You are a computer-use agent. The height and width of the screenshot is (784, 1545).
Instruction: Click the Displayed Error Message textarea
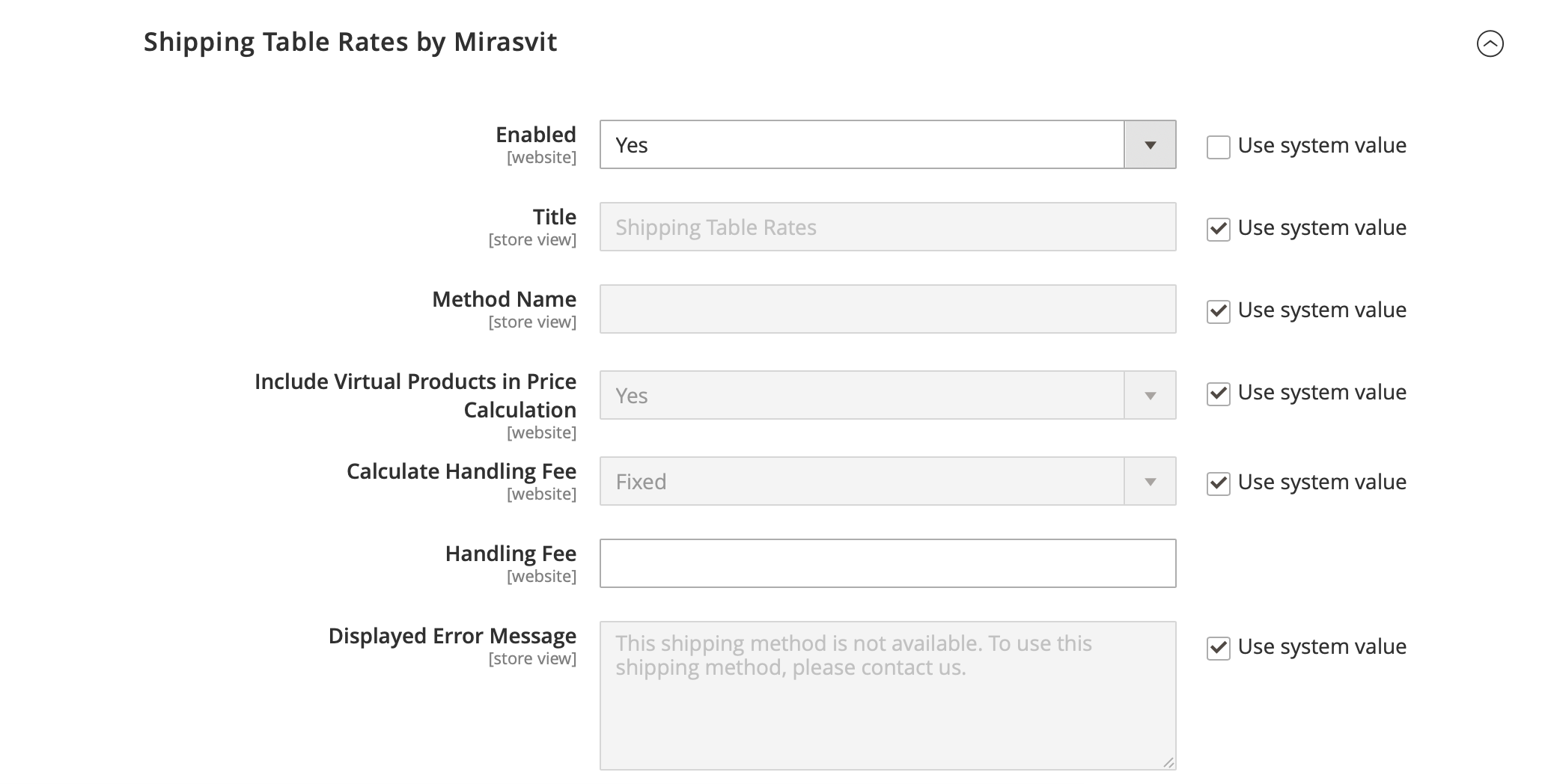click(x=887, y=696)
